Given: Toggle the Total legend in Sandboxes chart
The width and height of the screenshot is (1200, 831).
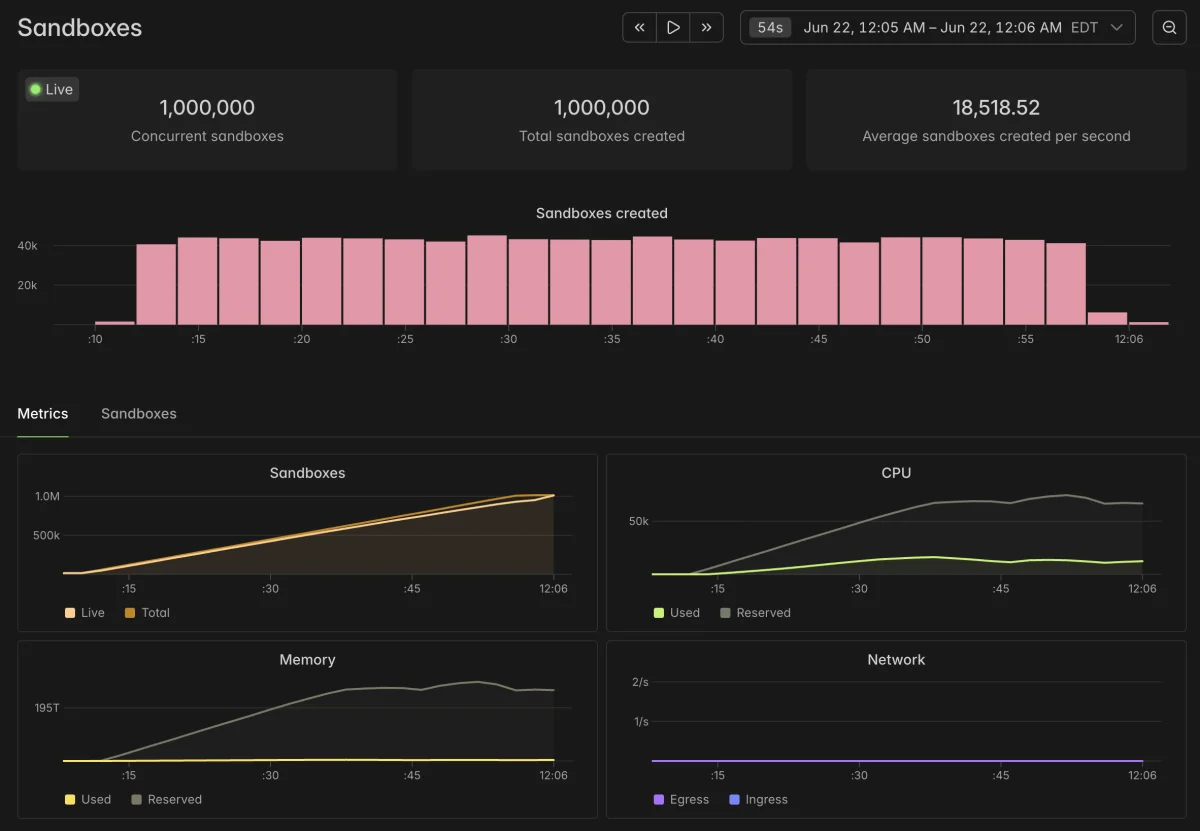Looking at the screenshot, I should point(147,613).
